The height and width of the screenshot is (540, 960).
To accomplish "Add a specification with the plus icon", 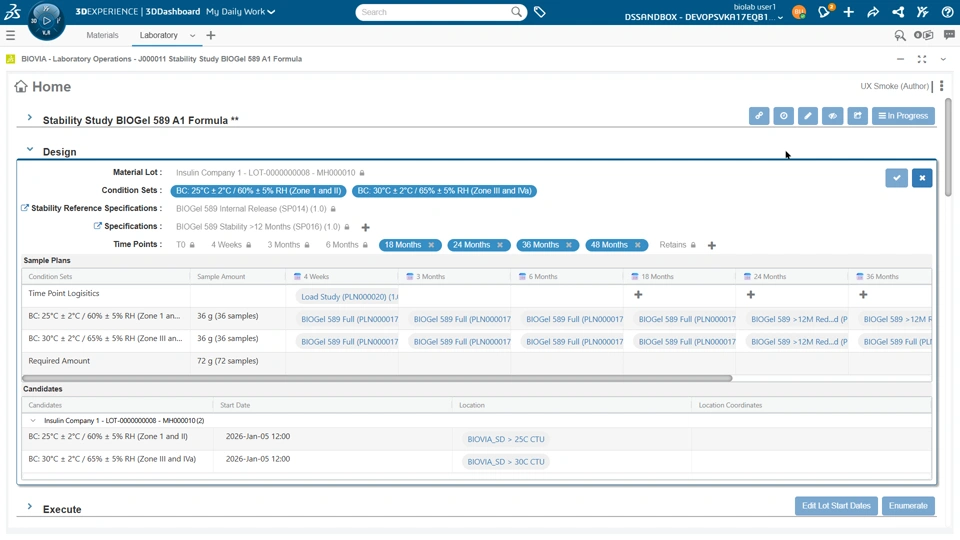I will click(366, 227).
